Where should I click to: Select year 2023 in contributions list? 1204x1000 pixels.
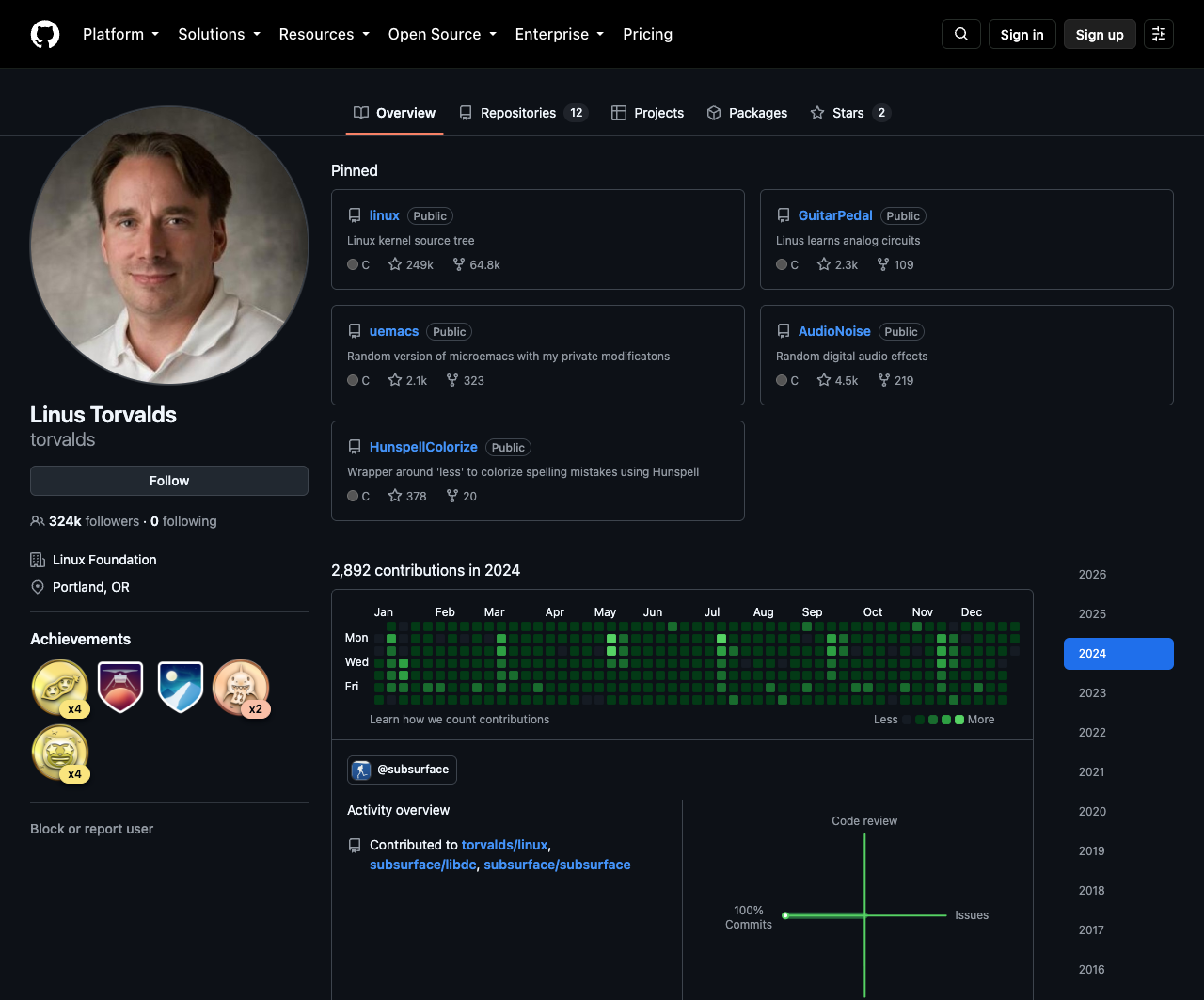pyautogui.click(x=1118, y=693)
